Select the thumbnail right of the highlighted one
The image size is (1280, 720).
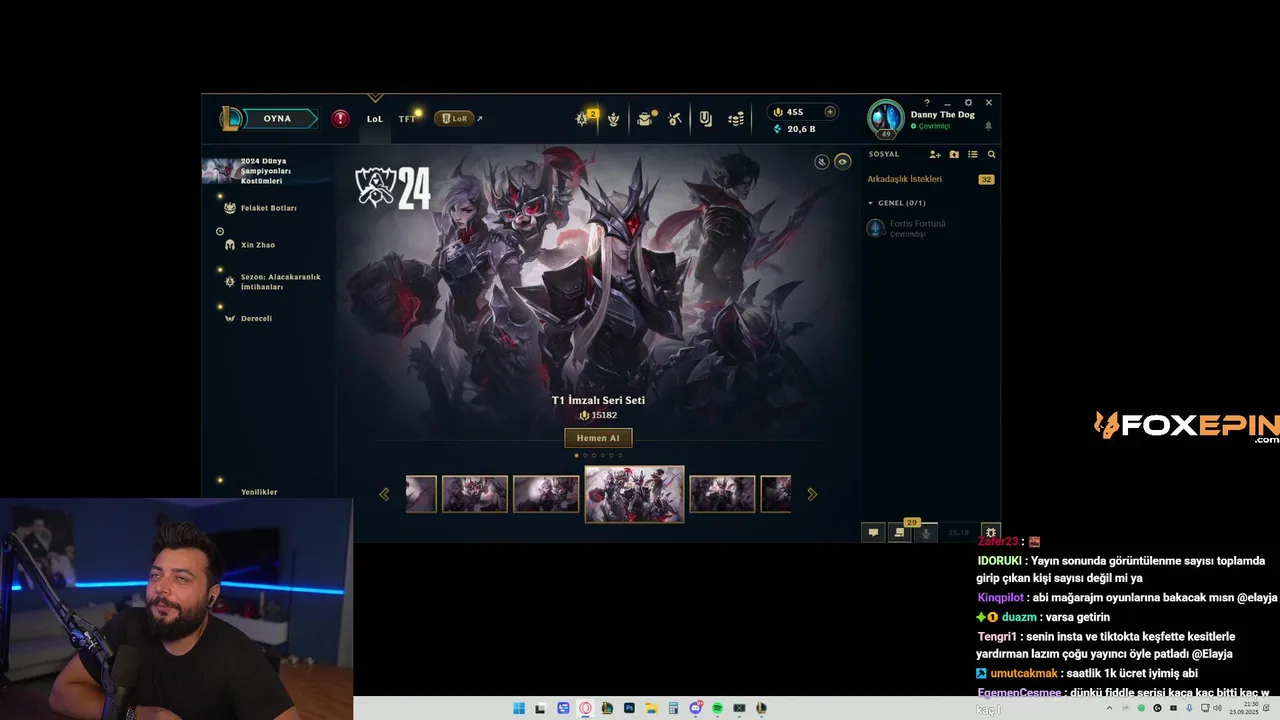coord(722,494)
